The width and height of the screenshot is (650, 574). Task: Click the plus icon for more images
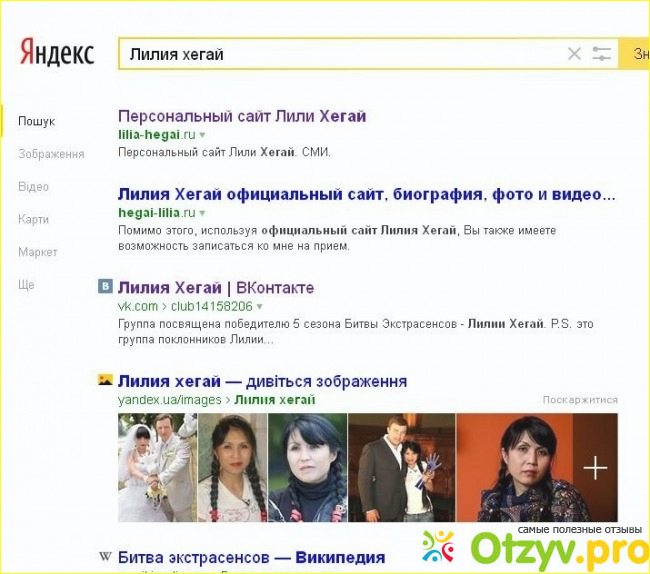click(595, 468)
